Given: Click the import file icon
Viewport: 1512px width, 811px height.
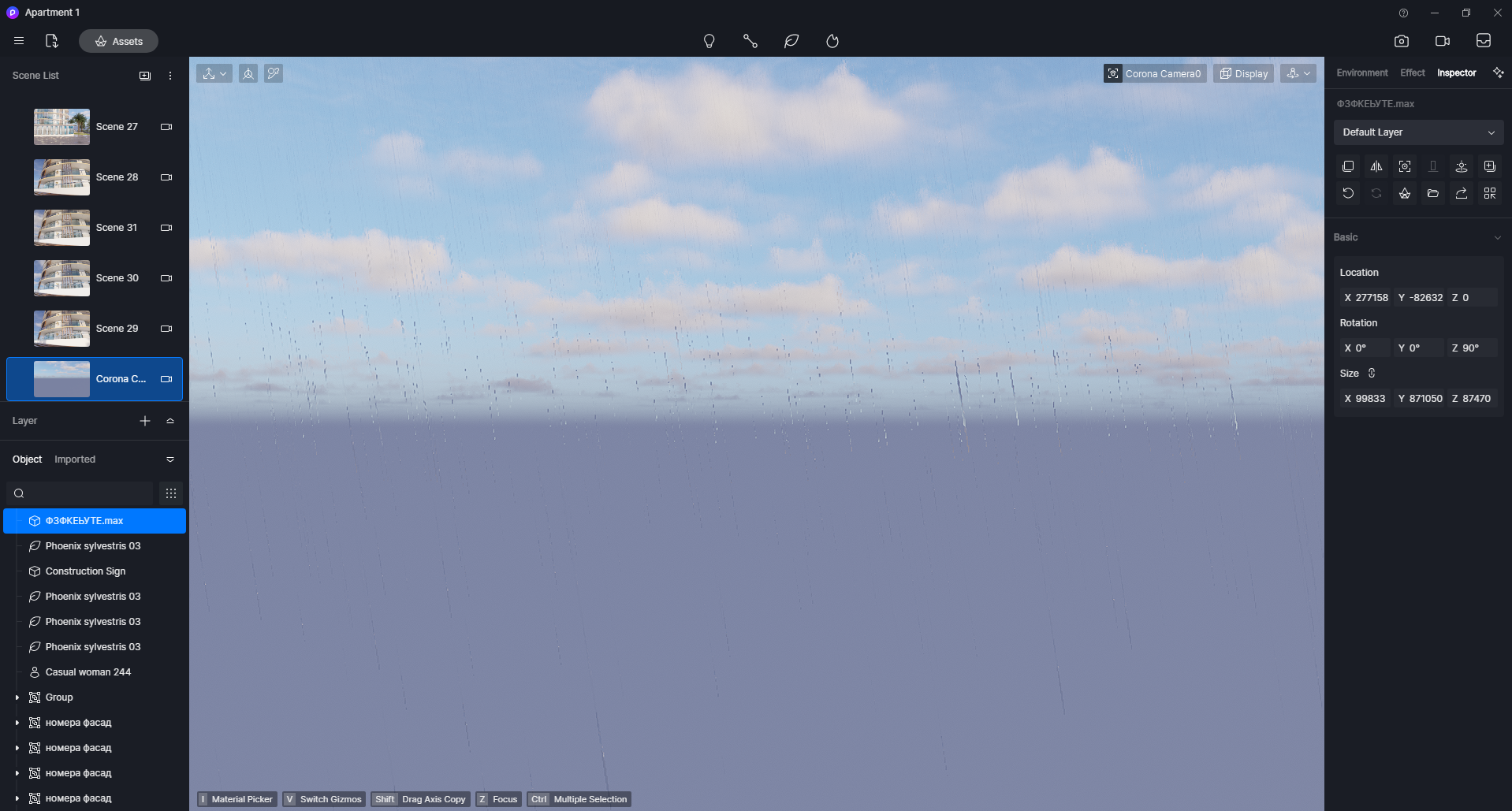Looking at the screenshot, I should (52, 41).
